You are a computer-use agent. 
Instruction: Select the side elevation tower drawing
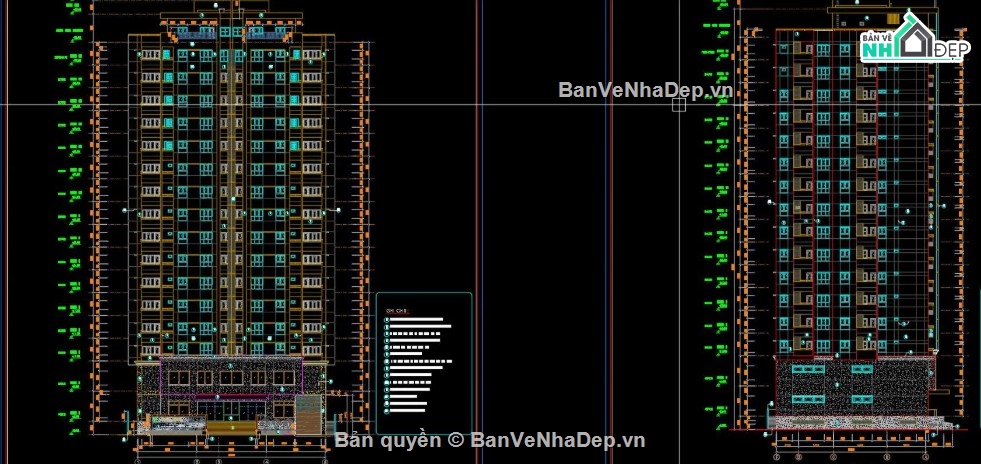point(856,219)
